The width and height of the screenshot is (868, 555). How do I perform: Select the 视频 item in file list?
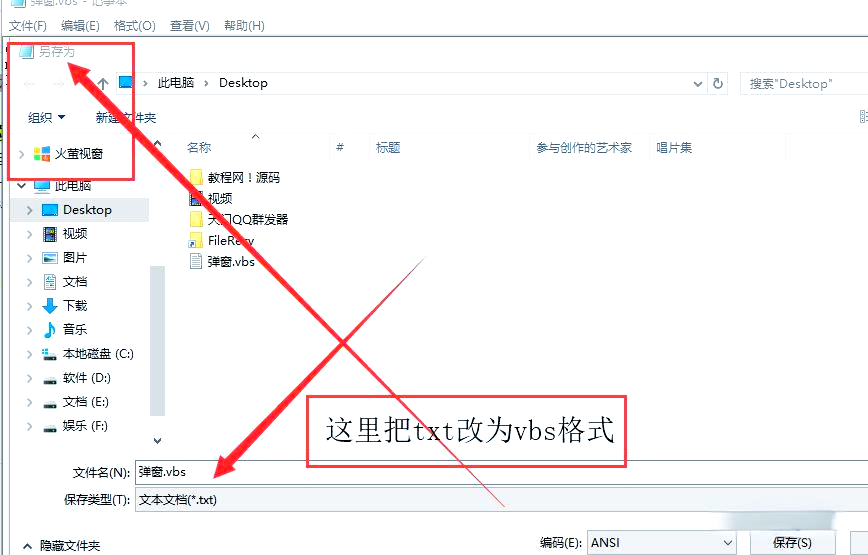(211, 198)
